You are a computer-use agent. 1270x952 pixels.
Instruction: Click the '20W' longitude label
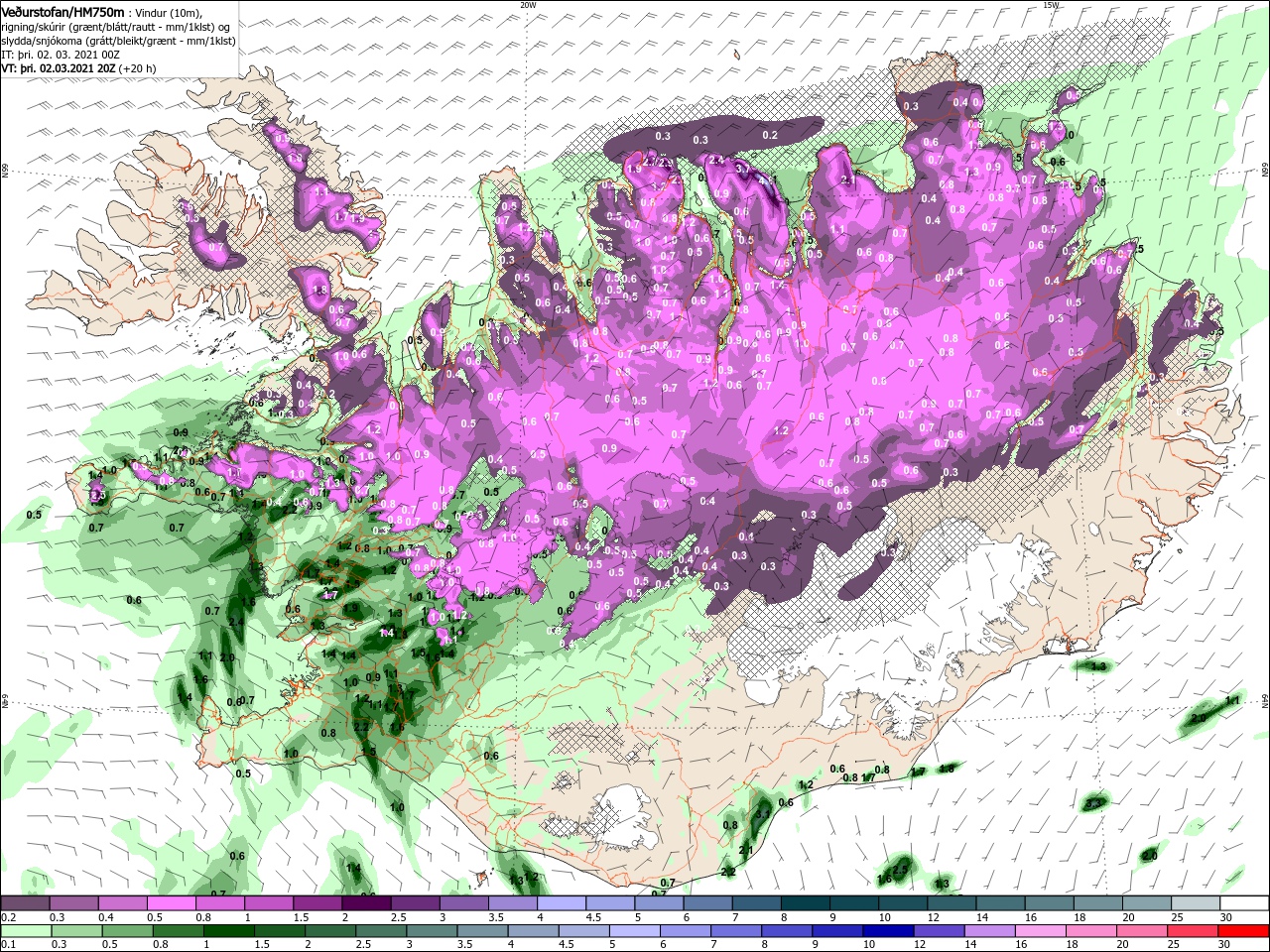coord(528,5)
